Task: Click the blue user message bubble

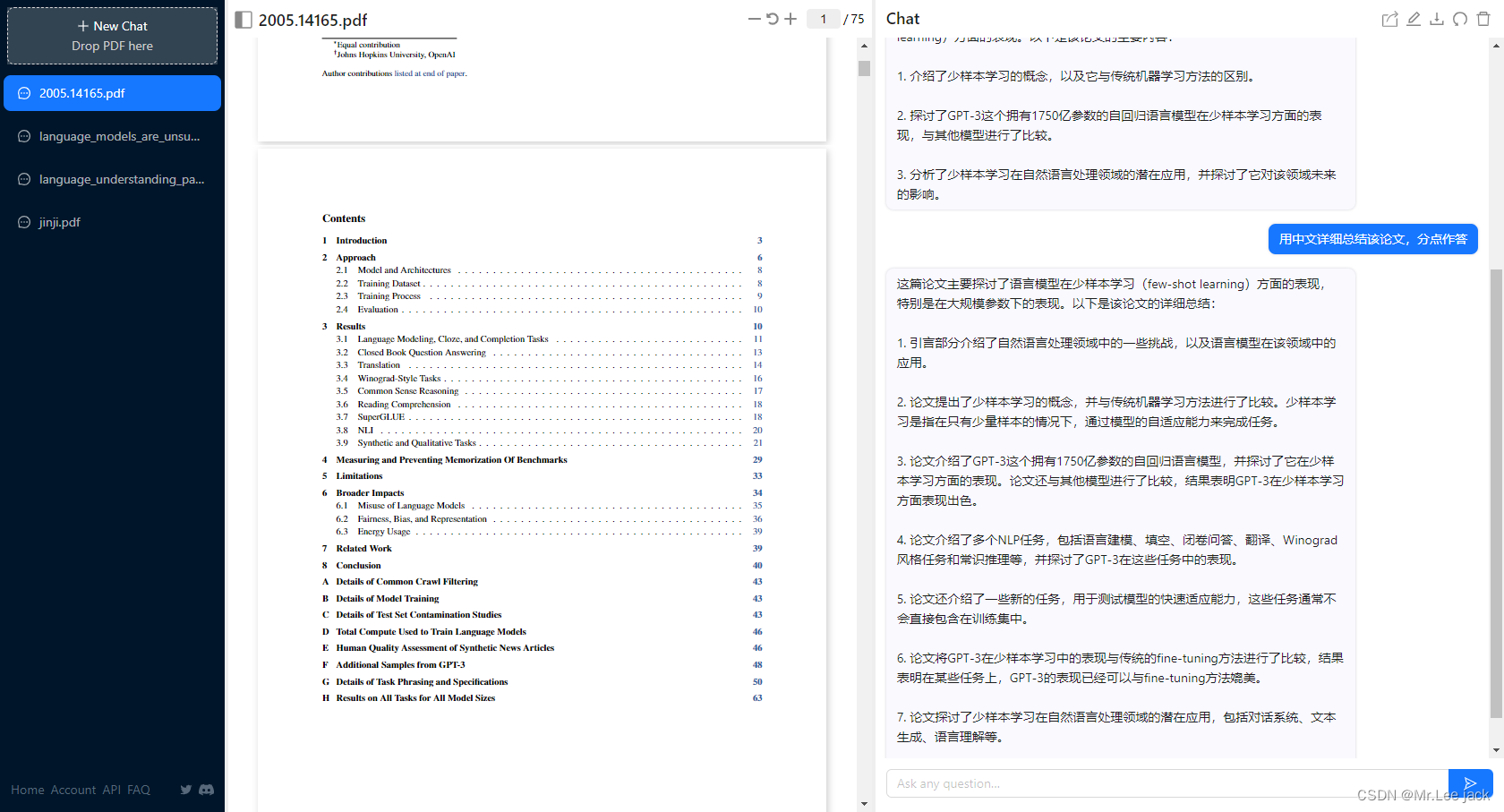Action: [1372, 239]
